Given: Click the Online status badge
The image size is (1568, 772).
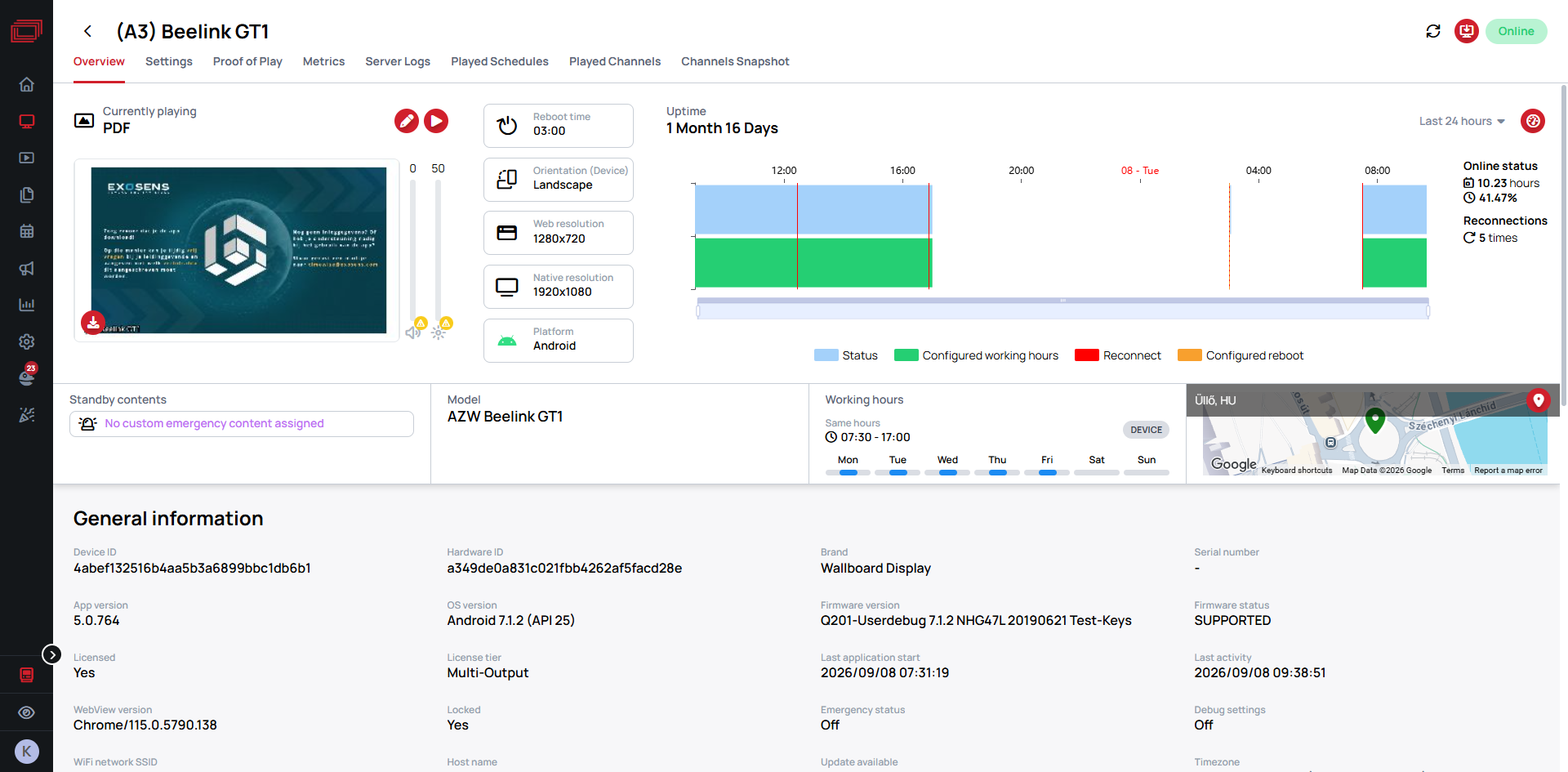Looking at the screenshot, I should point(1516,31).
